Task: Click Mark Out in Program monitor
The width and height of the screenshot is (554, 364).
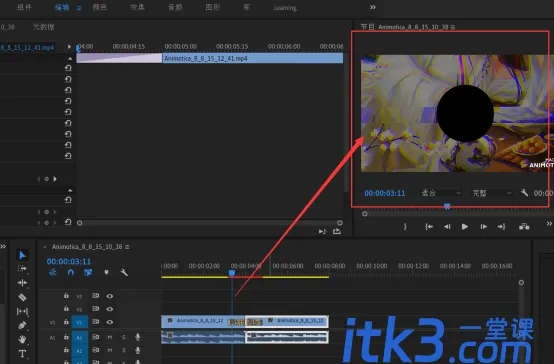Action: pos(405,227)
